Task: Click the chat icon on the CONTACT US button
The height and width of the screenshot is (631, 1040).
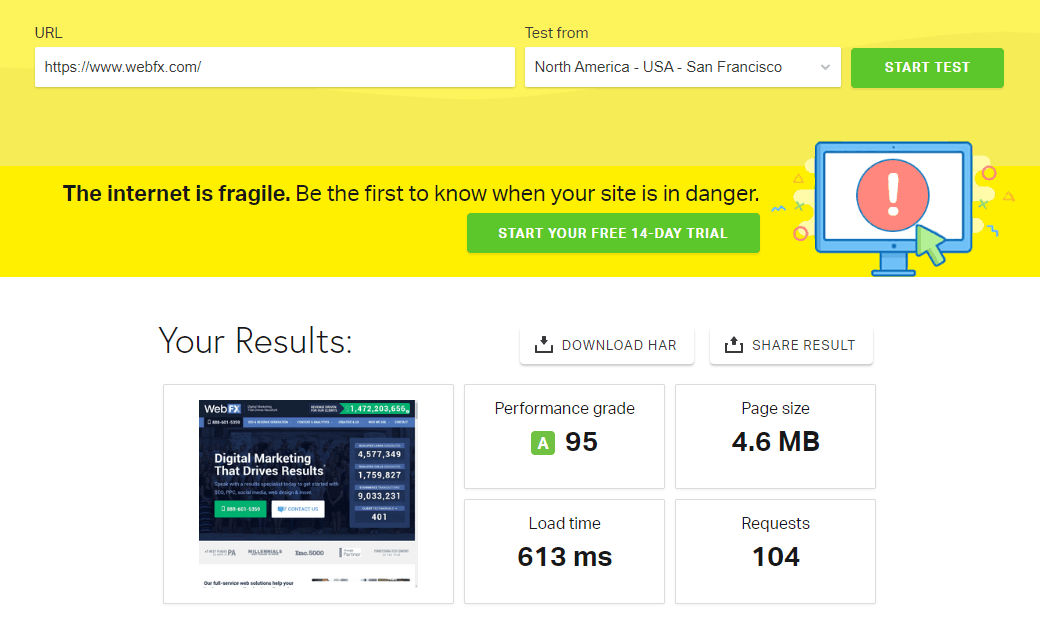Action: point(281,509)
